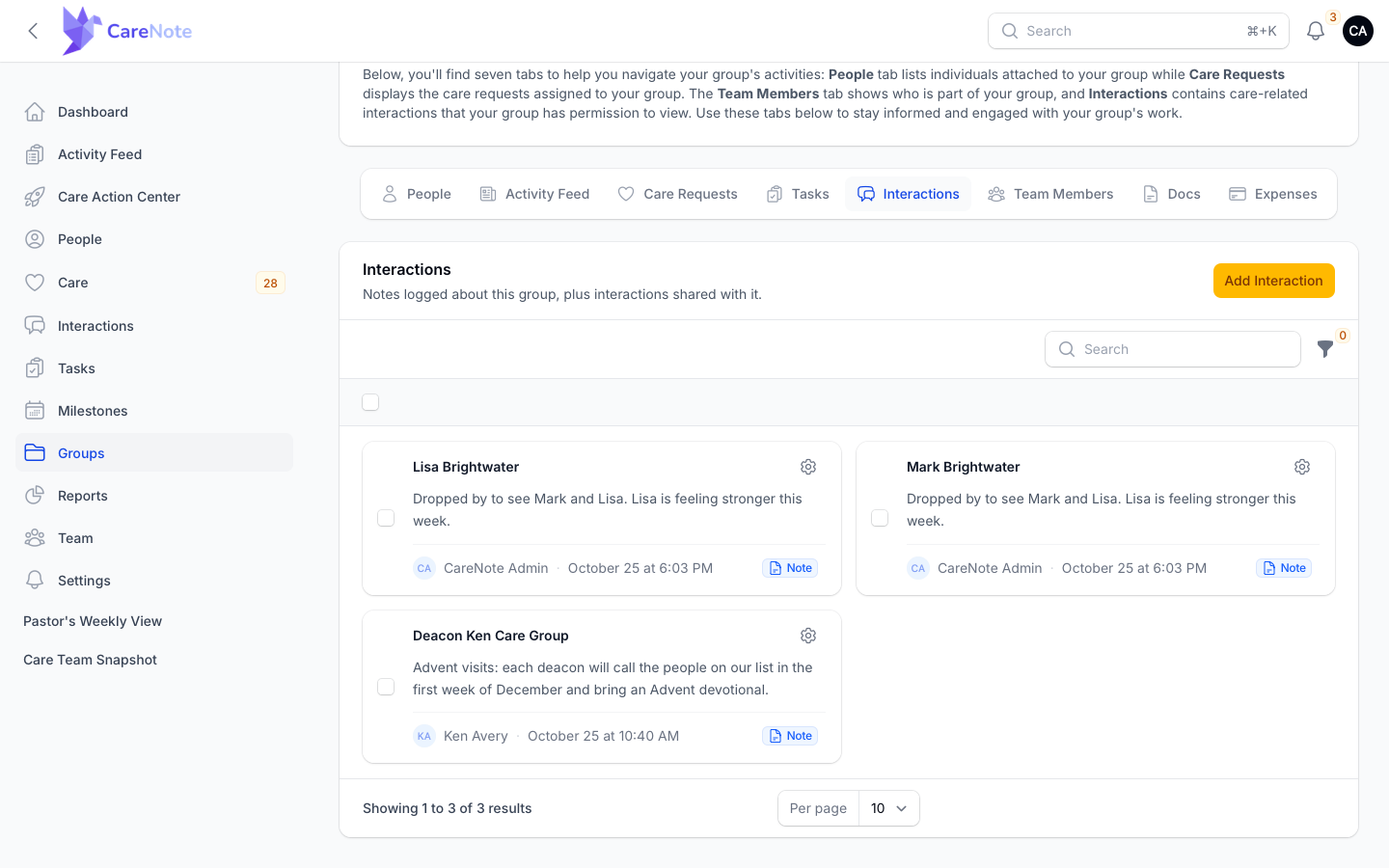Switch to the Care Requests tab

[x=677, y=194]
